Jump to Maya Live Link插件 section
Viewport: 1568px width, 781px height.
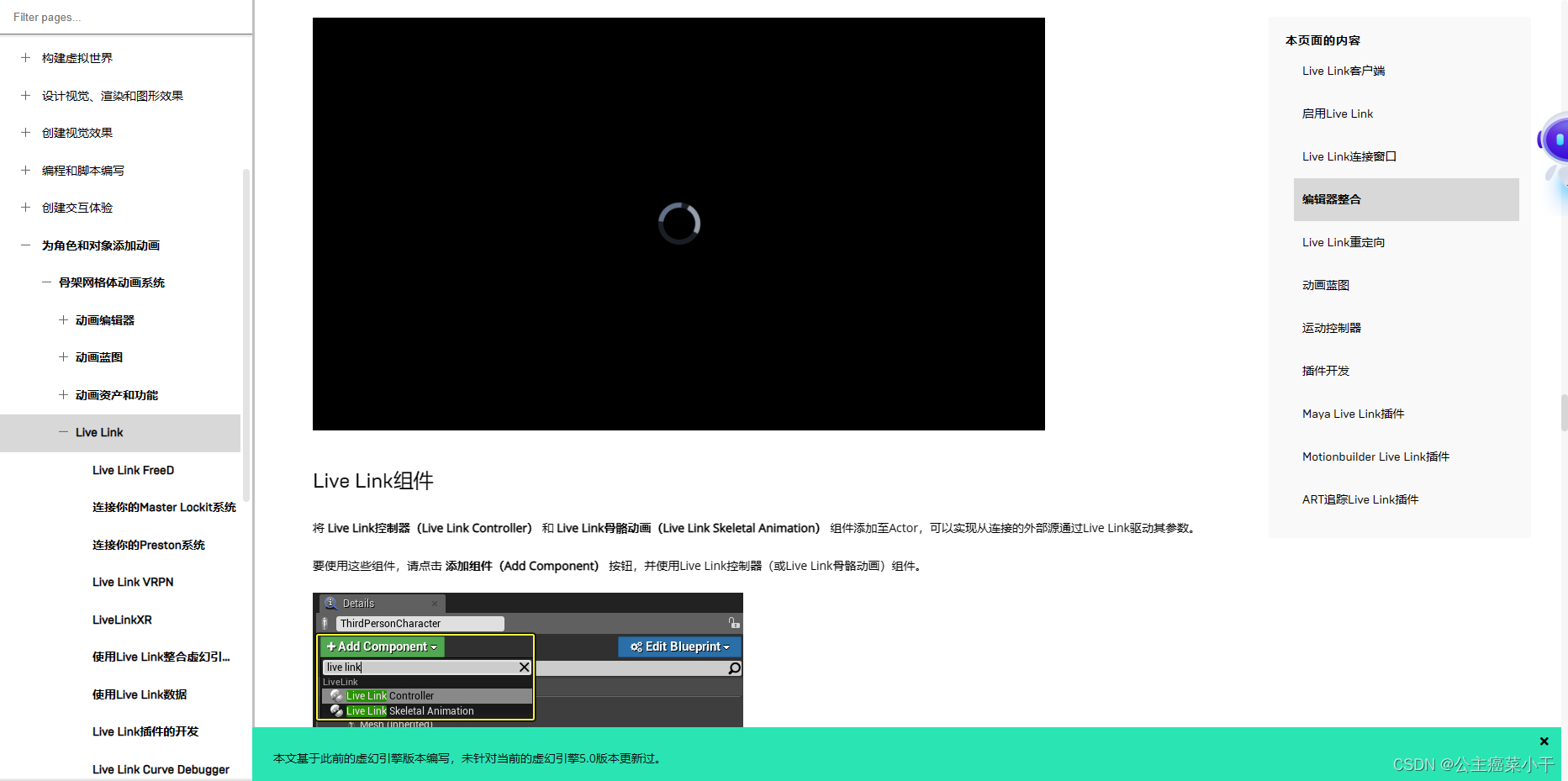[1354, 414]
